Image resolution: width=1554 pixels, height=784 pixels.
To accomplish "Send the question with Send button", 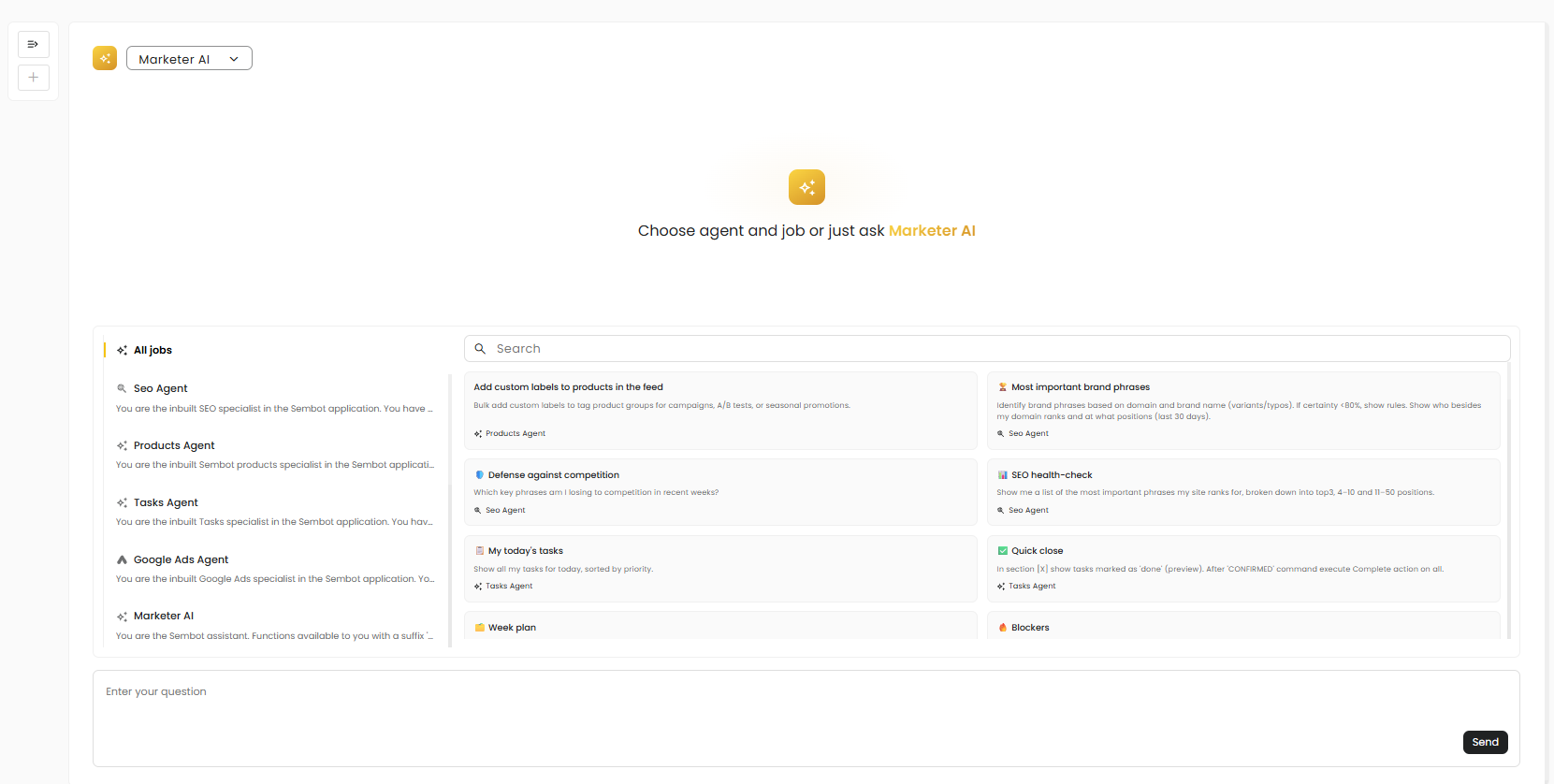I will (x=1485, y=742).
